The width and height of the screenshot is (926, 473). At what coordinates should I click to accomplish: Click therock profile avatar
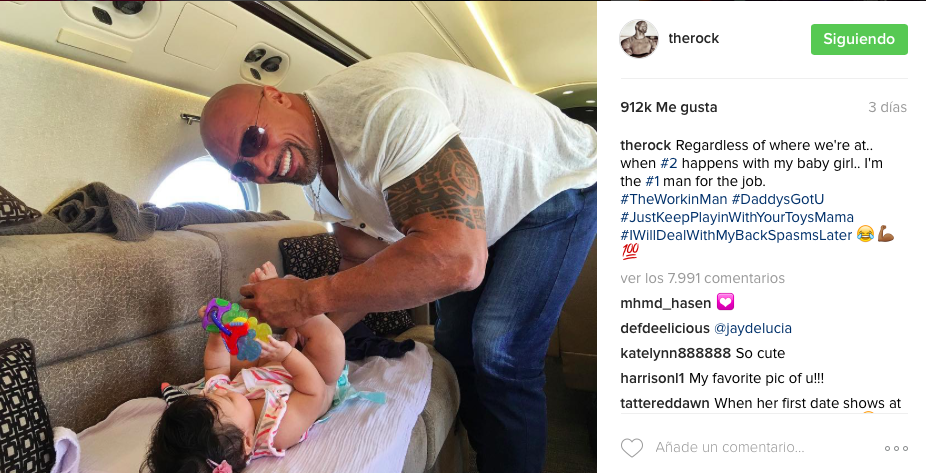(x=638, y=38)
